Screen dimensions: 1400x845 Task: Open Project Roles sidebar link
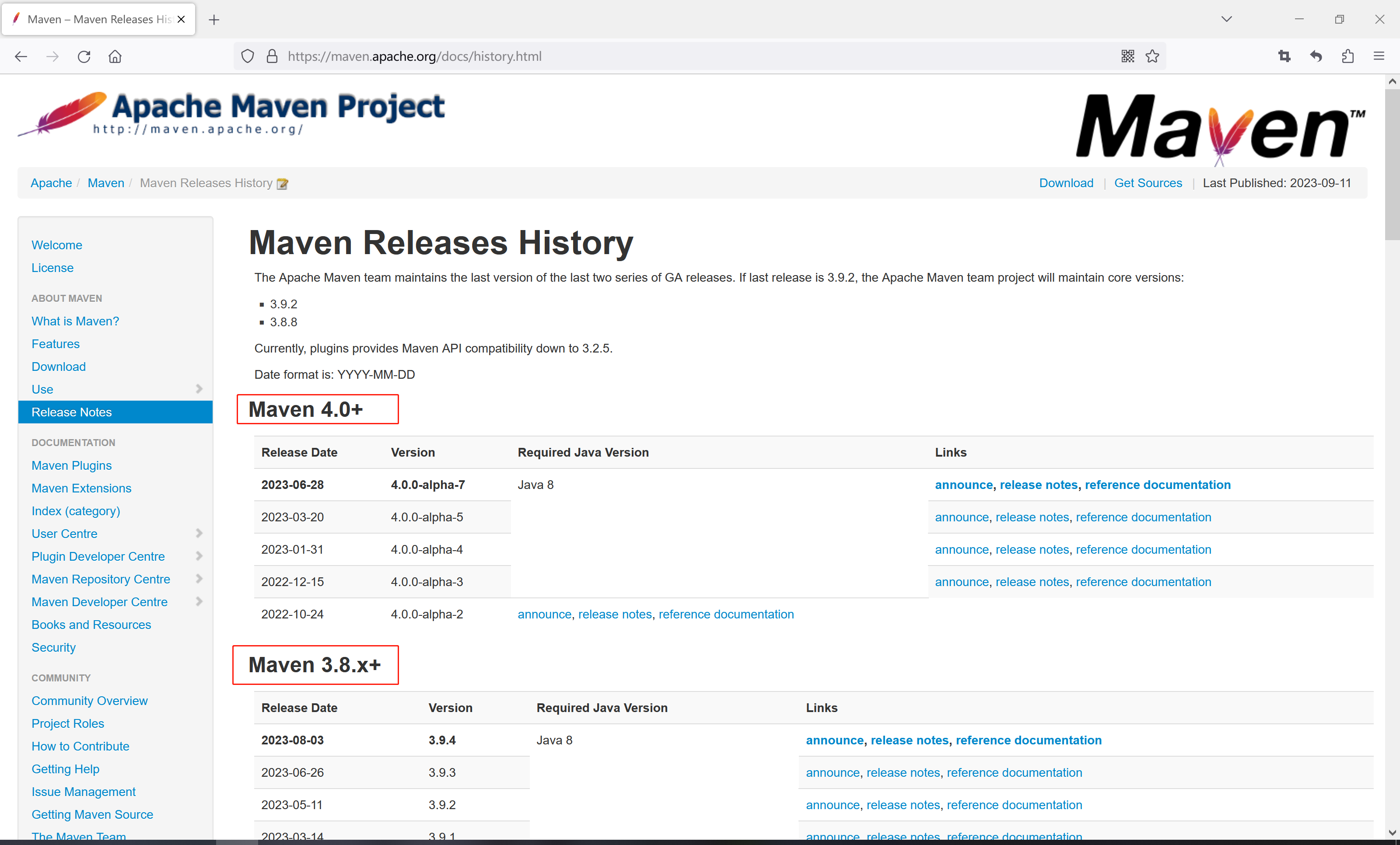68,723
